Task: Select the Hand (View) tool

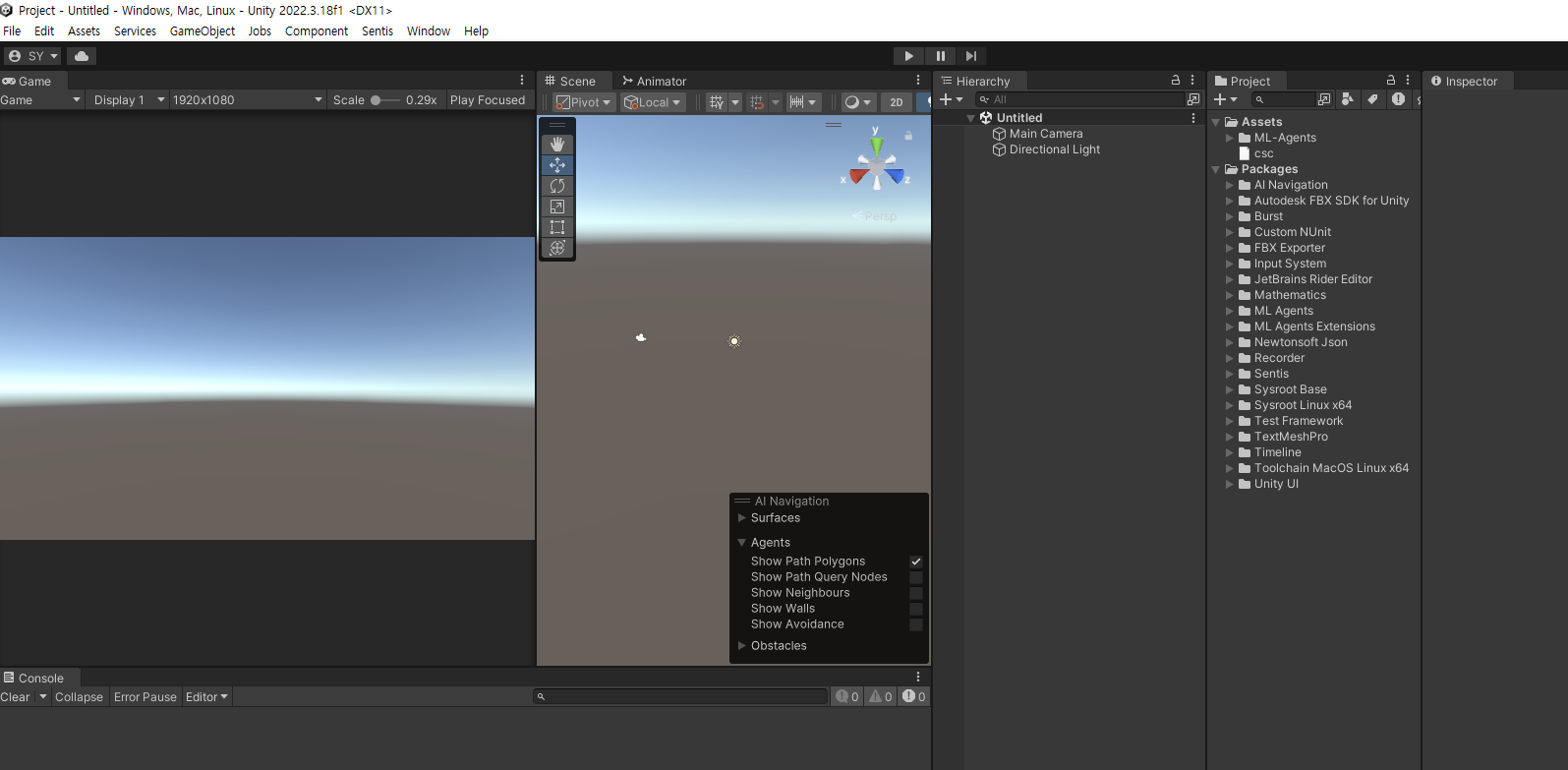Action: click(557, 145)
